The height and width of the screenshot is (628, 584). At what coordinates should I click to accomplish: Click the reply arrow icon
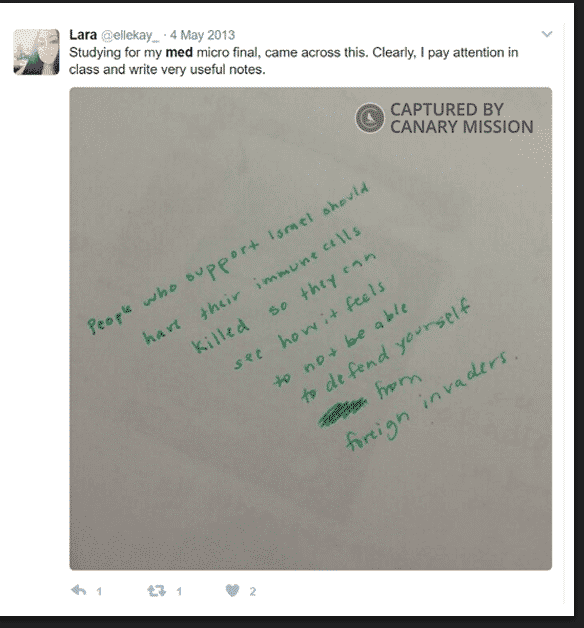coord(79,590)
